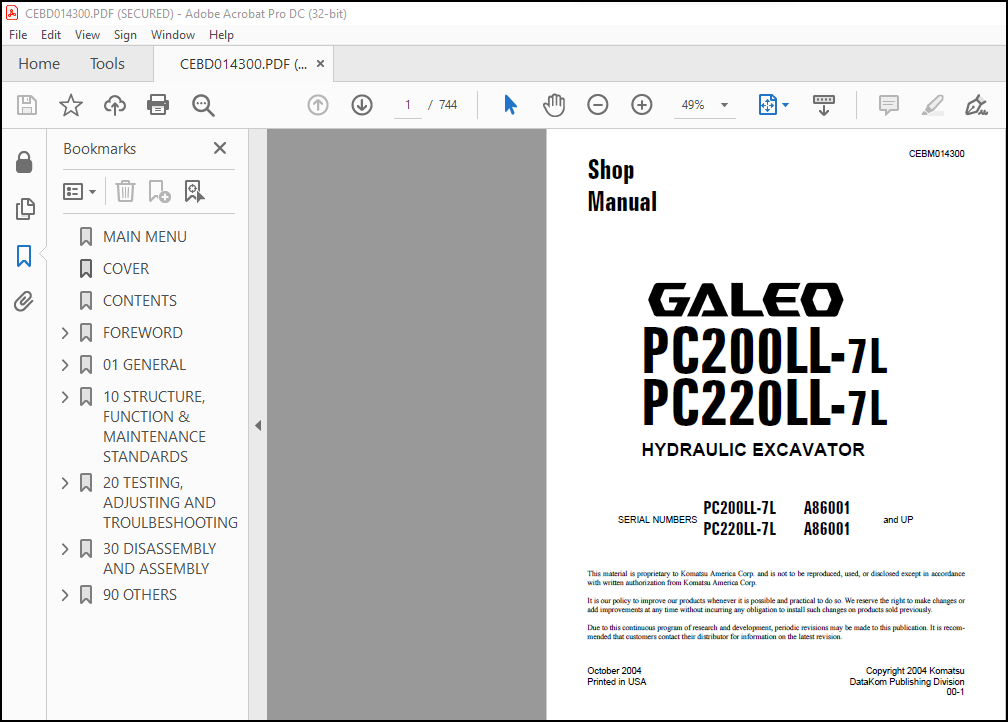1008x722 pixels.
Task: Open the find text magnifier icon
Action: (203, 105)
